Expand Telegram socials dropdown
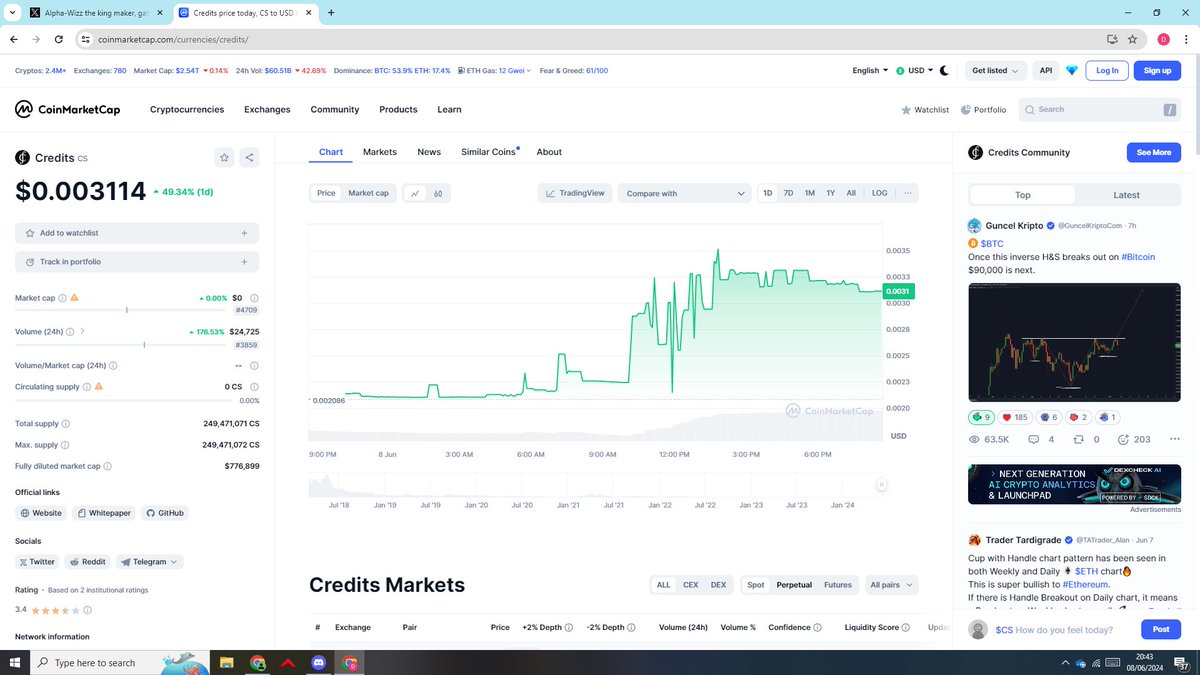Image resolution: width=1200 pixels, height=675 pixels. (149, 562)
